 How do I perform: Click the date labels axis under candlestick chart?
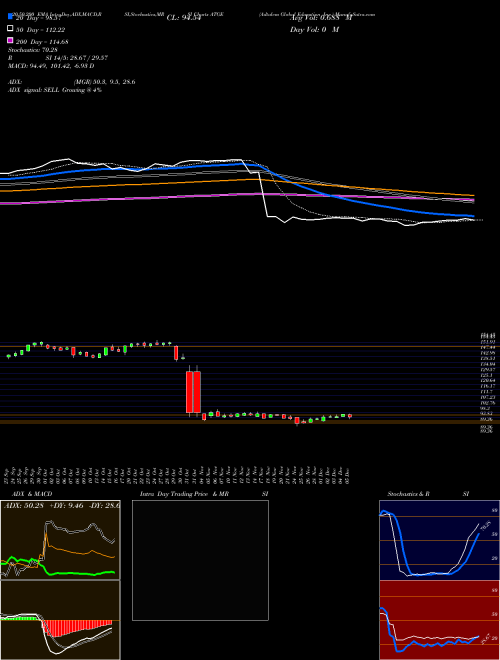tap(178, 475)
